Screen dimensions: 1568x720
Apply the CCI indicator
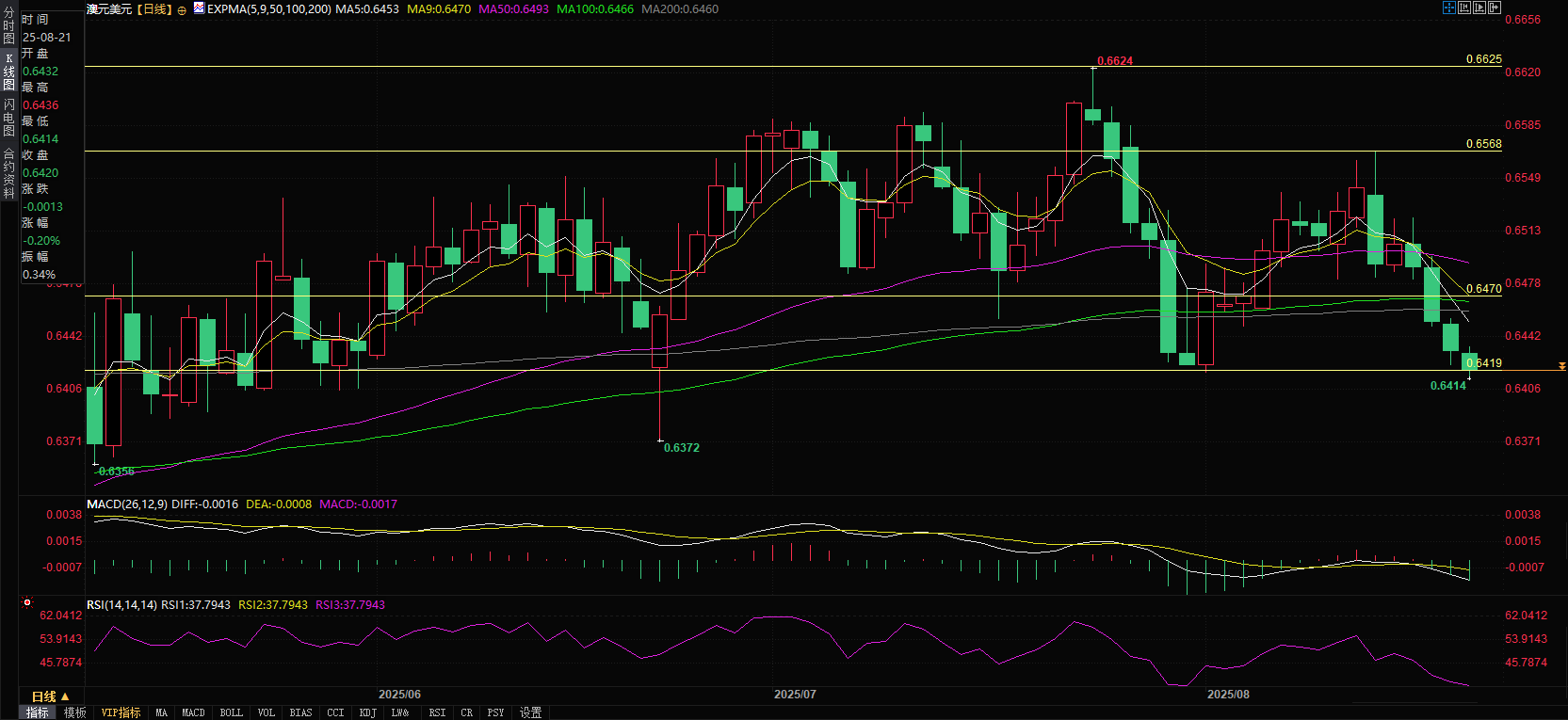(x=335, y=712)
